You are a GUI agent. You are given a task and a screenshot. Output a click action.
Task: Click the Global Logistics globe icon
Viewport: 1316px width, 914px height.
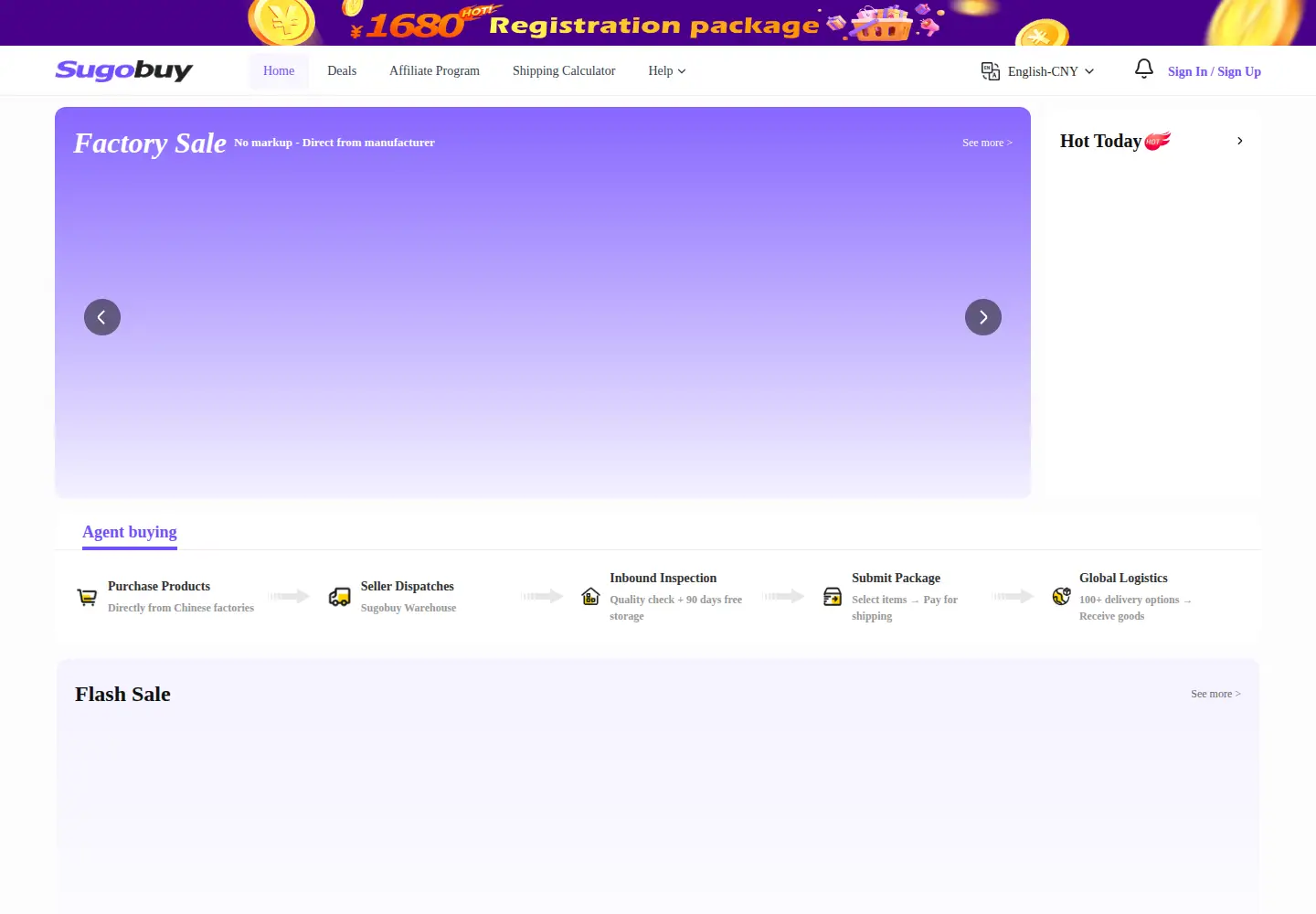(1061, 597)
